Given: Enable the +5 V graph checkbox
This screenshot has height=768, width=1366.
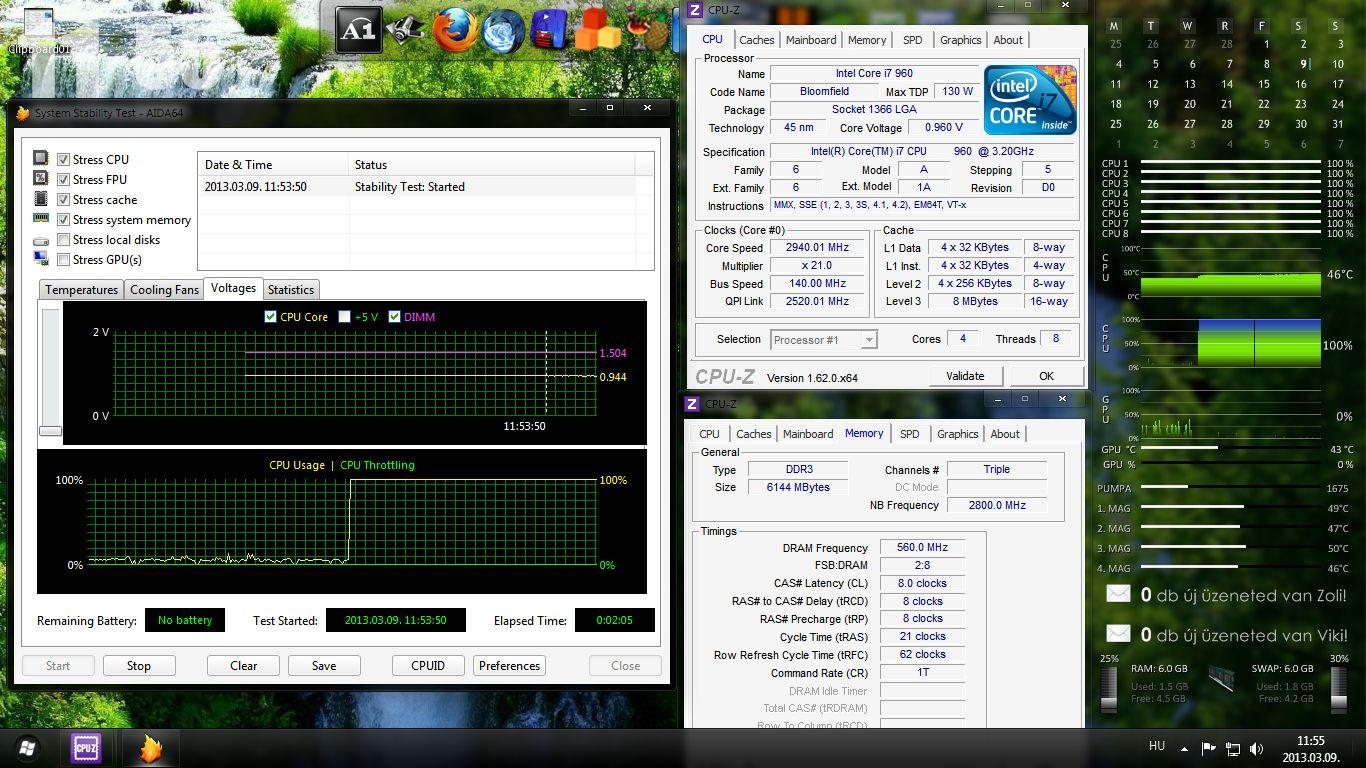Looking at the screenshot, I should coord(344,316).
